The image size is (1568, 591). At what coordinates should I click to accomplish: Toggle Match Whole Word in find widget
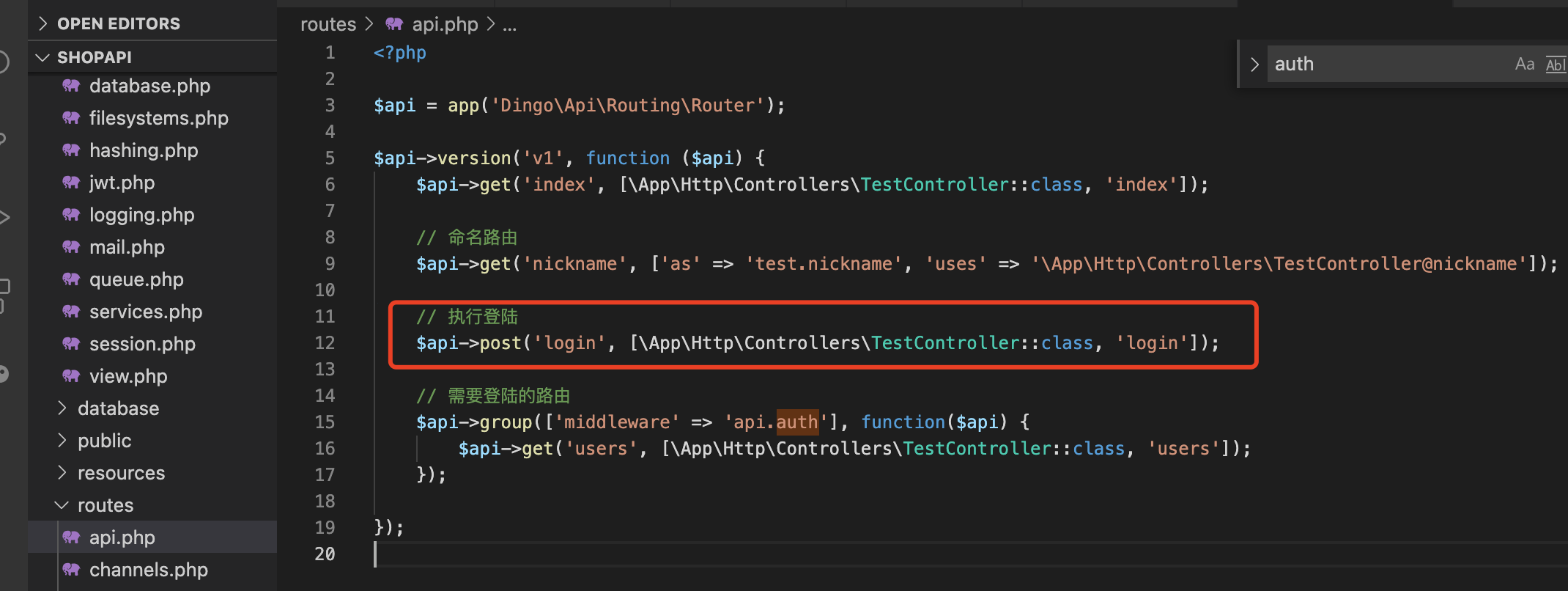1556,65
